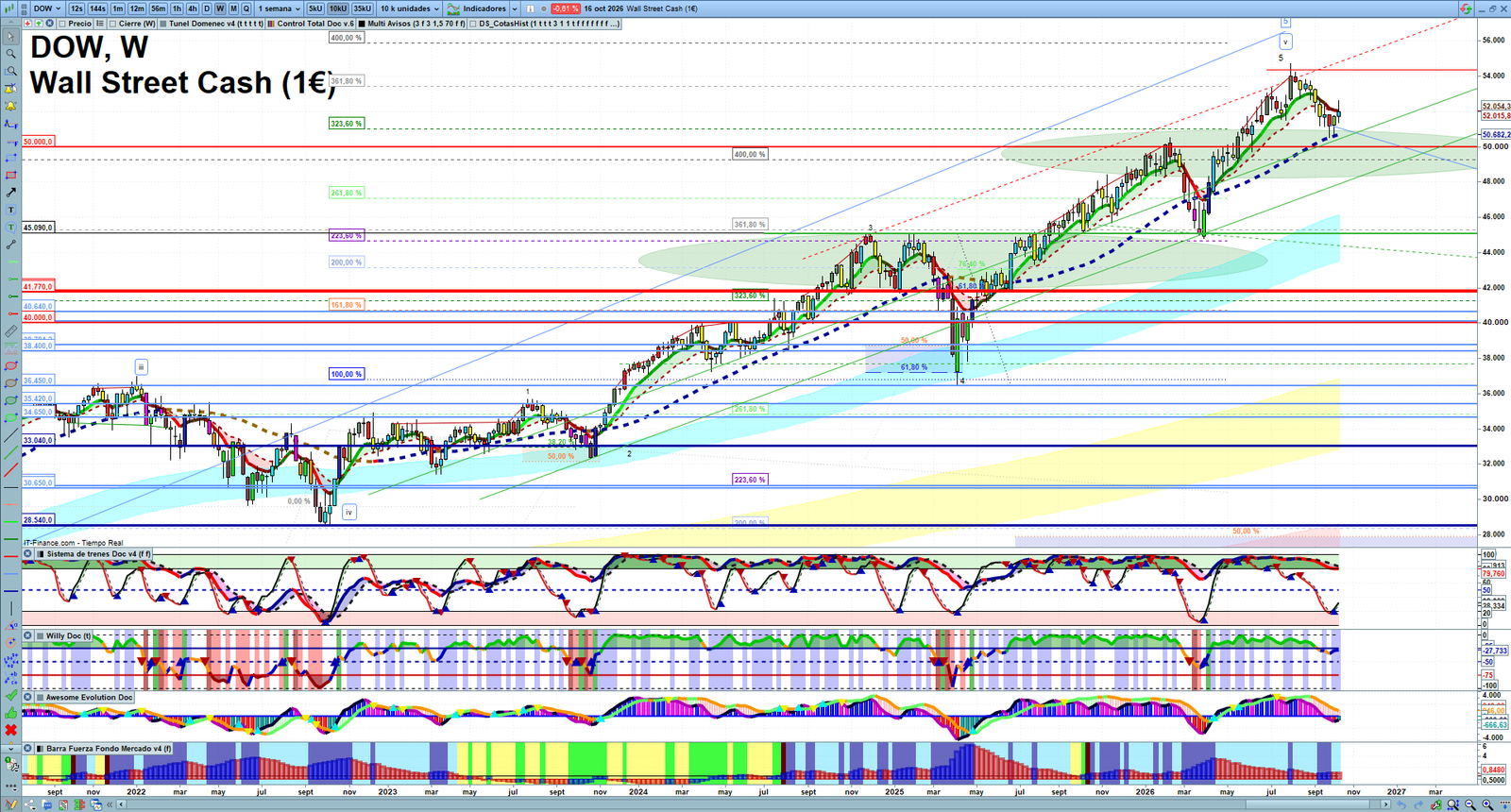Image resolution: width=1511 pixels, height=812 pixels.
Task: Set history to 35kU units
Action: [363, 8]
